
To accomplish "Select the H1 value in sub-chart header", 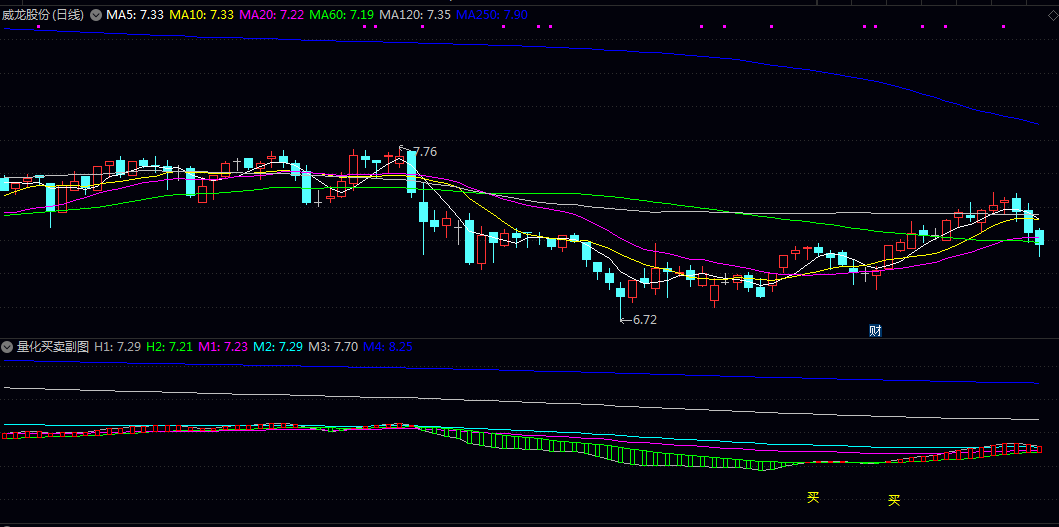I will [x=117, y=346].
